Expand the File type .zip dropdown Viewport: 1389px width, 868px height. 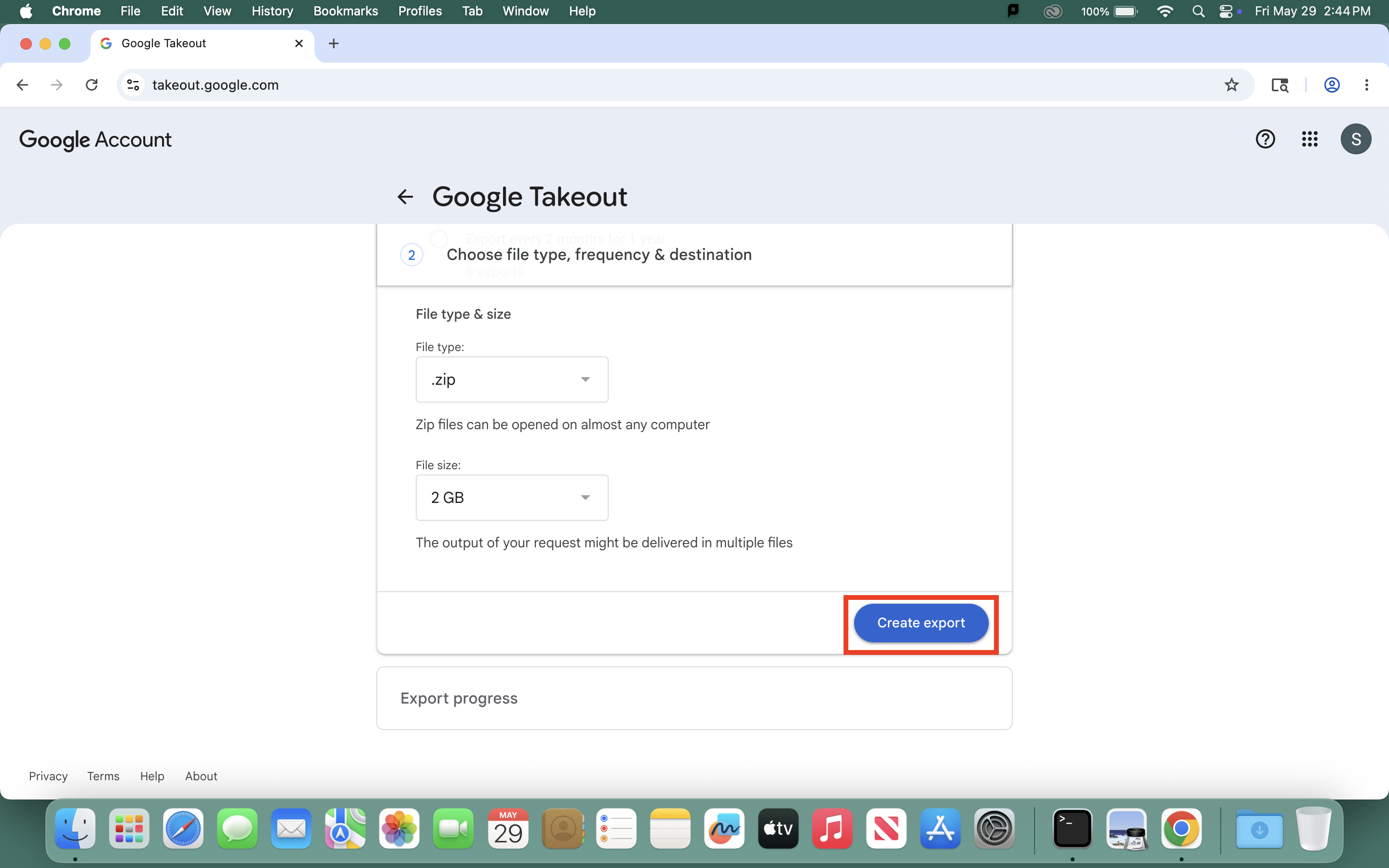(x=511, y=380)
